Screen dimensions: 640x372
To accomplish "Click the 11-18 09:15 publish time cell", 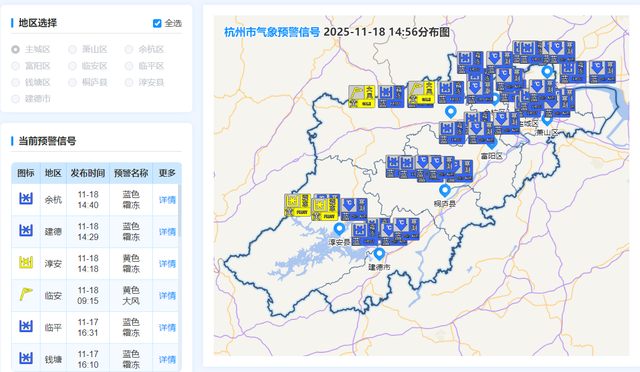I will click(88, 295).
